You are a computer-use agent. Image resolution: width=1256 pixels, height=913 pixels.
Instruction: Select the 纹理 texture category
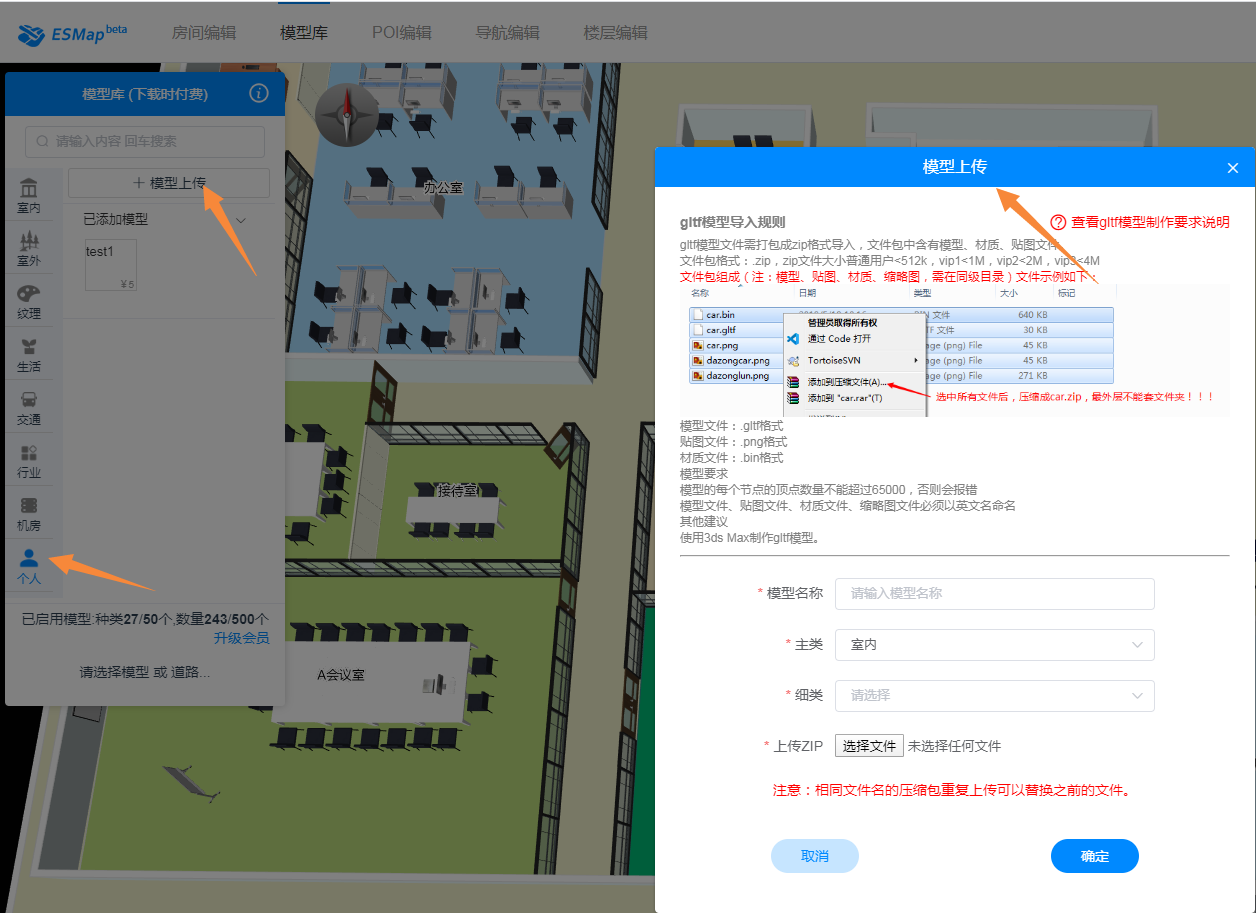(29, 303)
